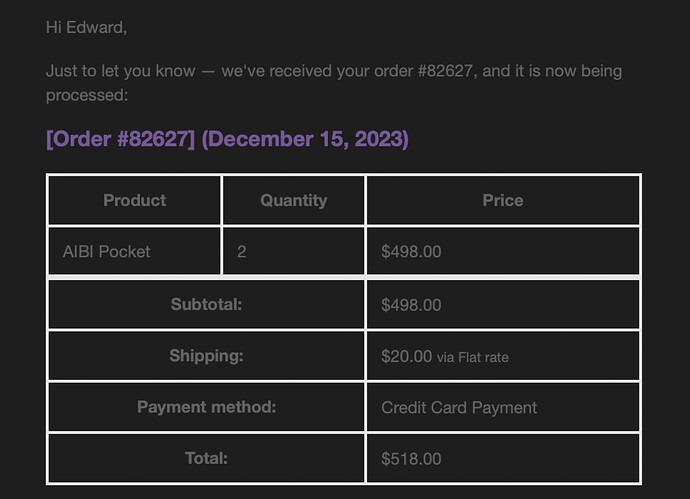Click the Hi Edward greeting text
The image size is (690, 499).
click(86, 28)
